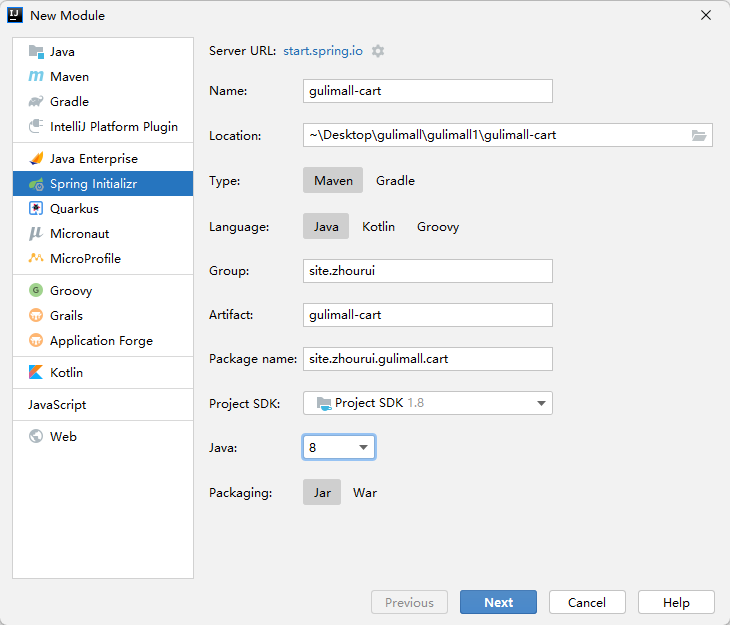Open start.spring.io server URL link

click(x=323, y=51)
